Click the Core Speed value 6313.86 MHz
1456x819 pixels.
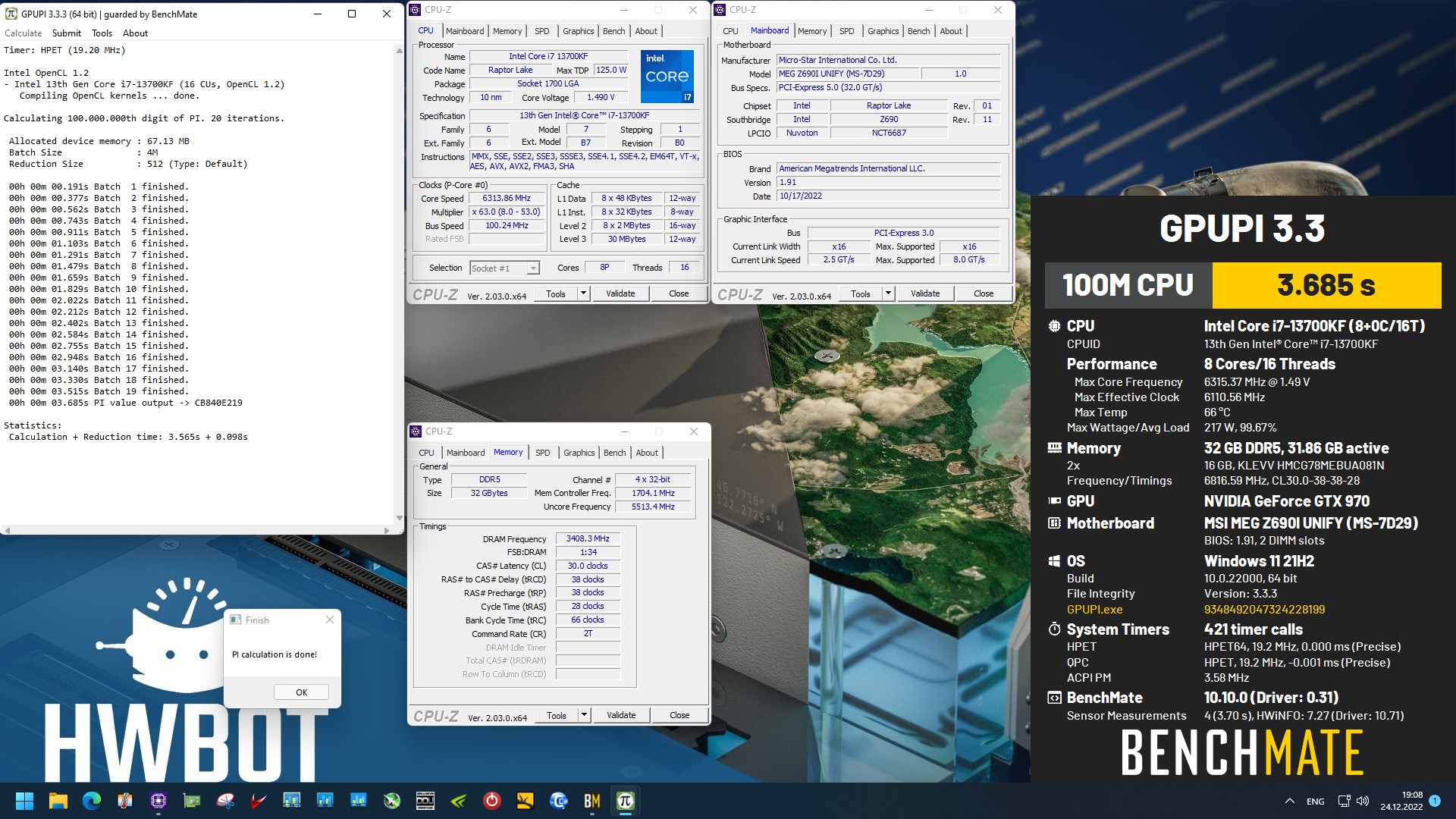507,199
